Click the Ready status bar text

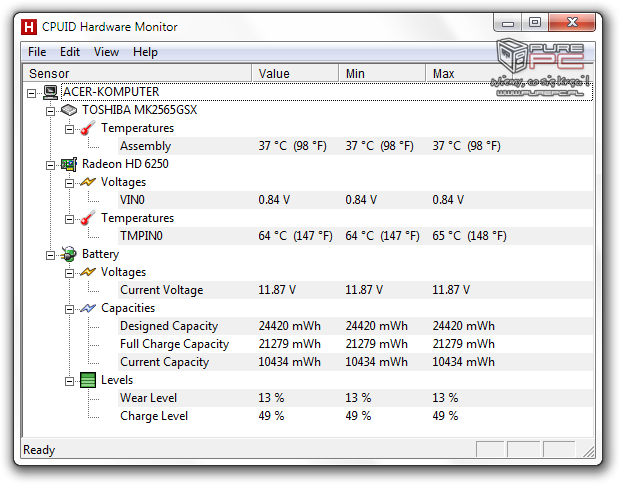(39, 450)
